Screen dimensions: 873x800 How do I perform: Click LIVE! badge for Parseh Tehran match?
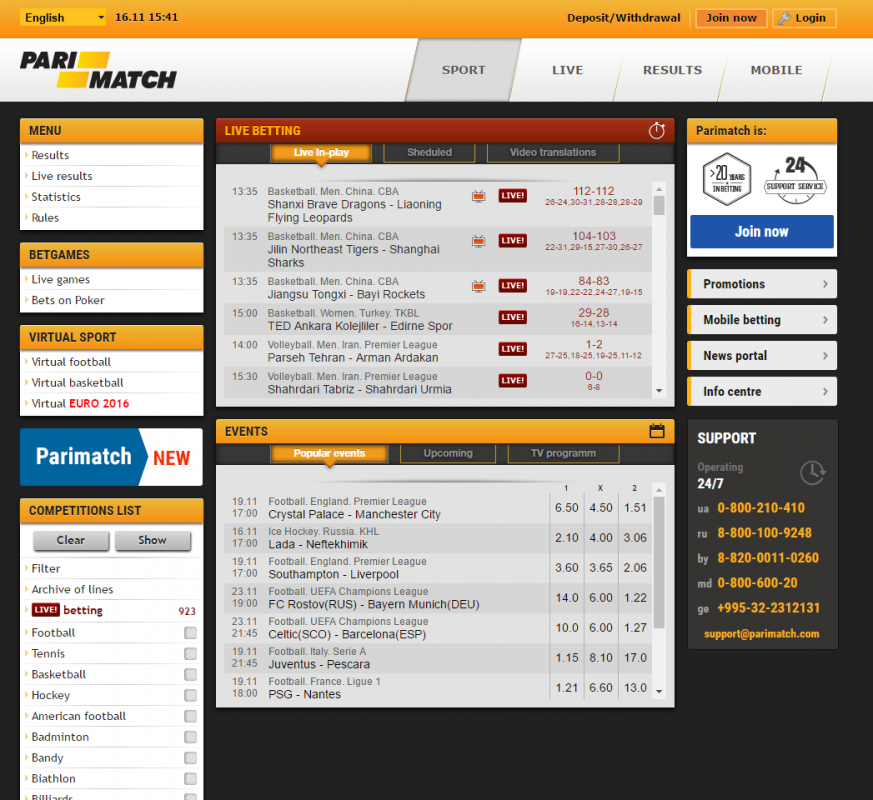[x=512, y=349]
